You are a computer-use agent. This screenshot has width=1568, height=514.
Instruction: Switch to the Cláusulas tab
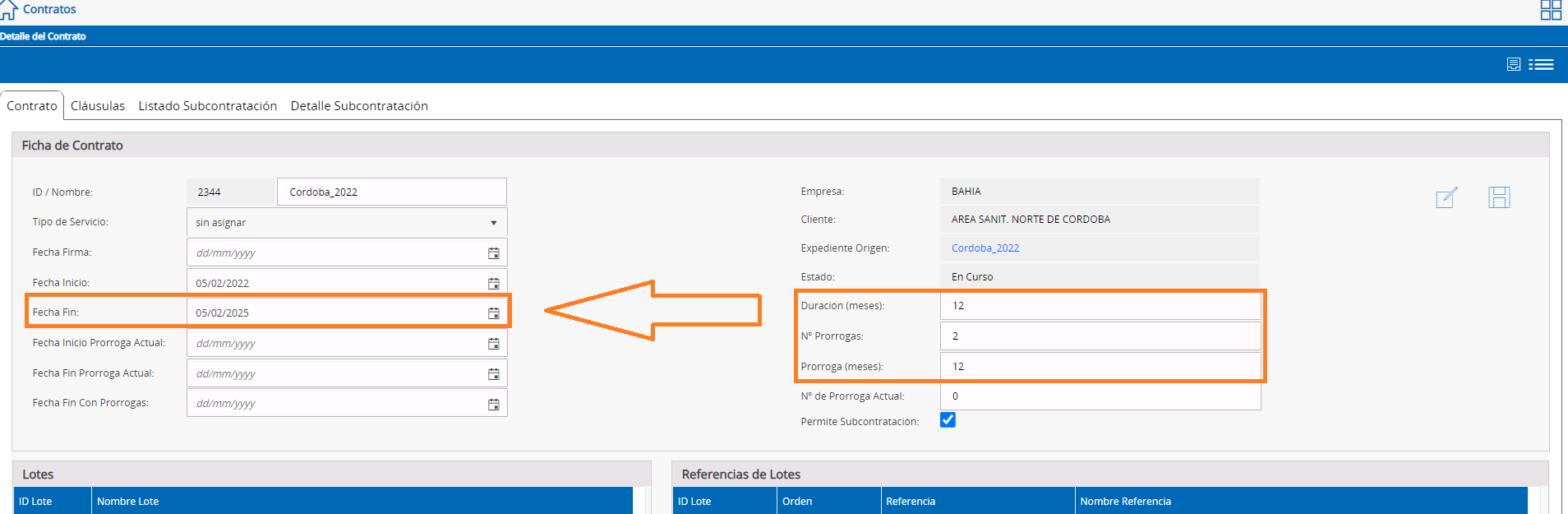(98, 106)
